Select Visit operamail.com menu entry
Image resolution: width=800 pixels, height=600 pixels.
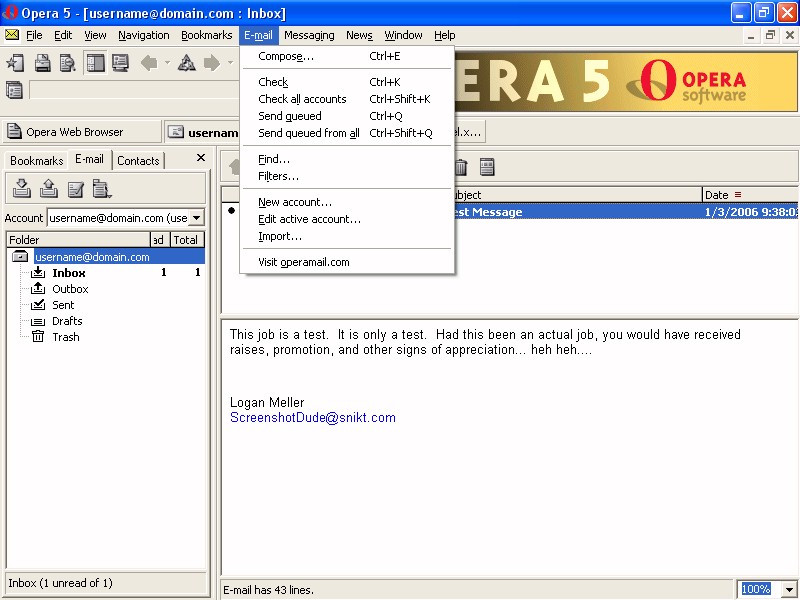coord(347,262)
